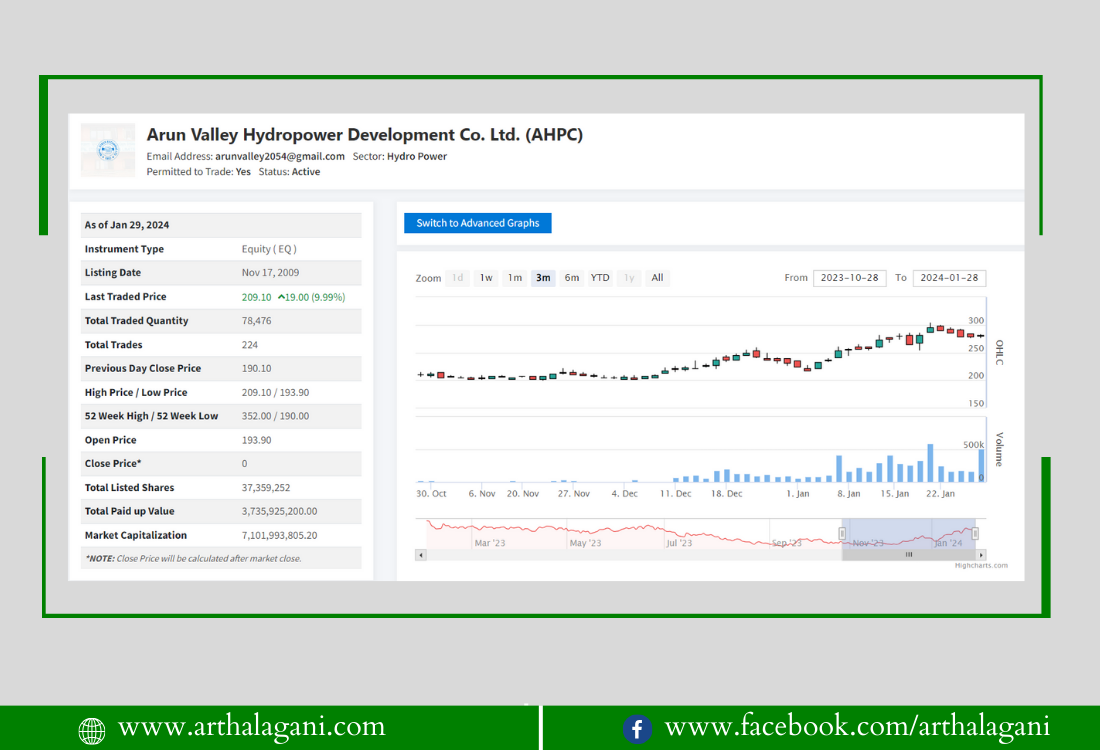Click the Switch to Advanced Graphs button
1100x750 pixels.
478,223
